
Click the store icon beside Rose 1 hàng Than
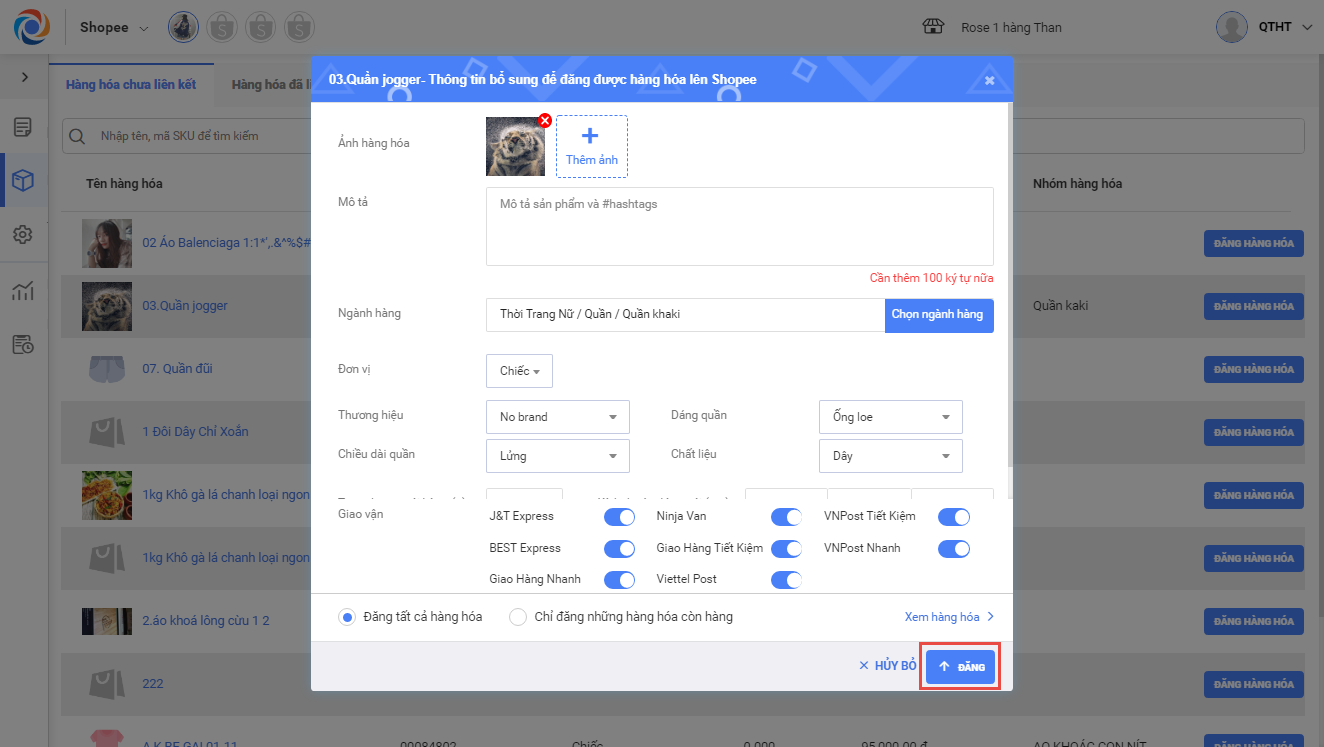click(933, 27)
